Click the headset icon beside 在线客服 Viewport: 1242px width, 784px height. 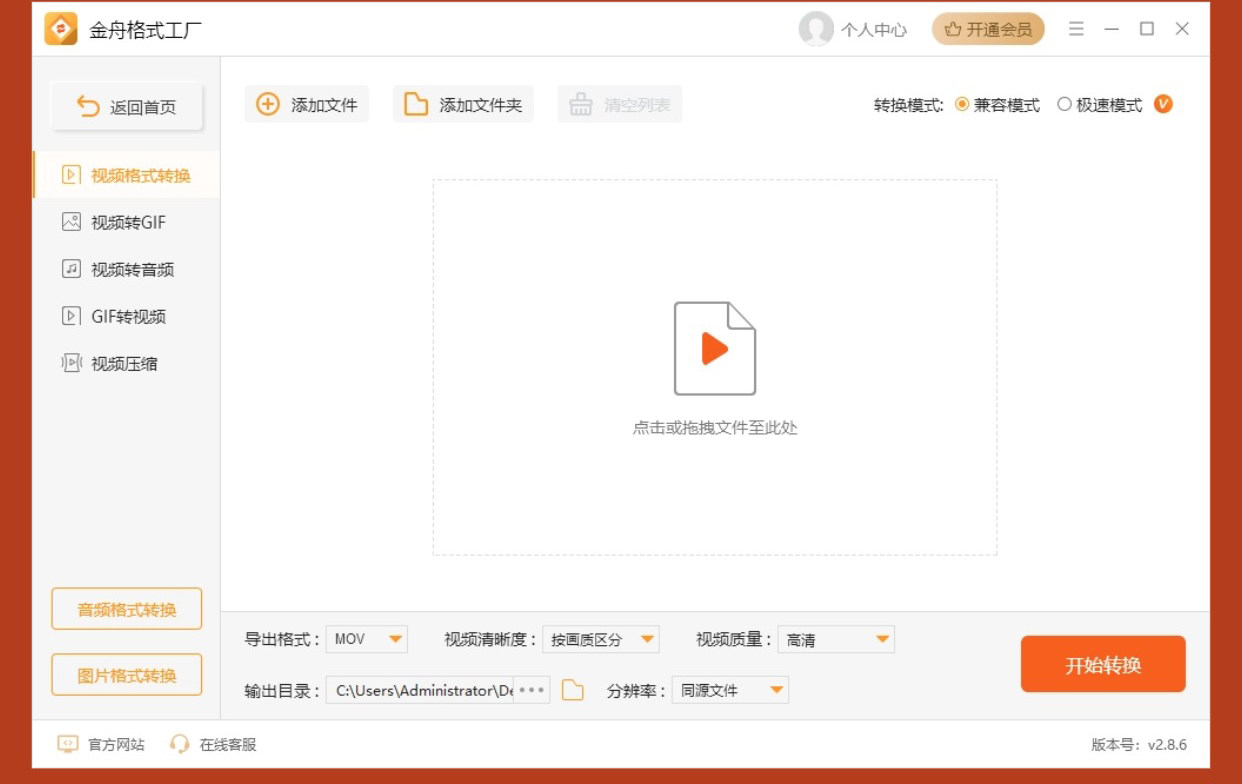[x=180, y=744]
